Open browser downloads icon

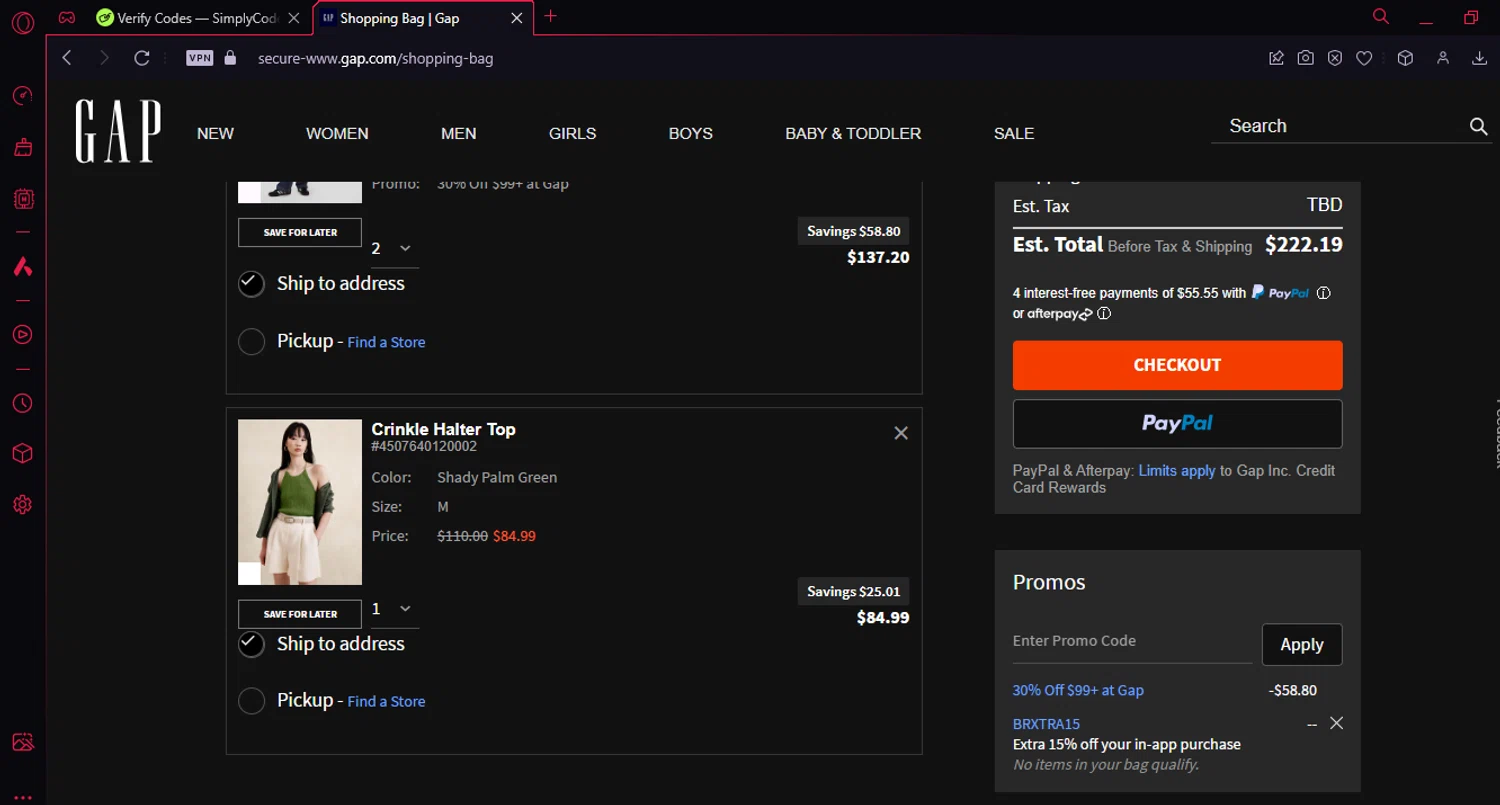pos(1480,58)
